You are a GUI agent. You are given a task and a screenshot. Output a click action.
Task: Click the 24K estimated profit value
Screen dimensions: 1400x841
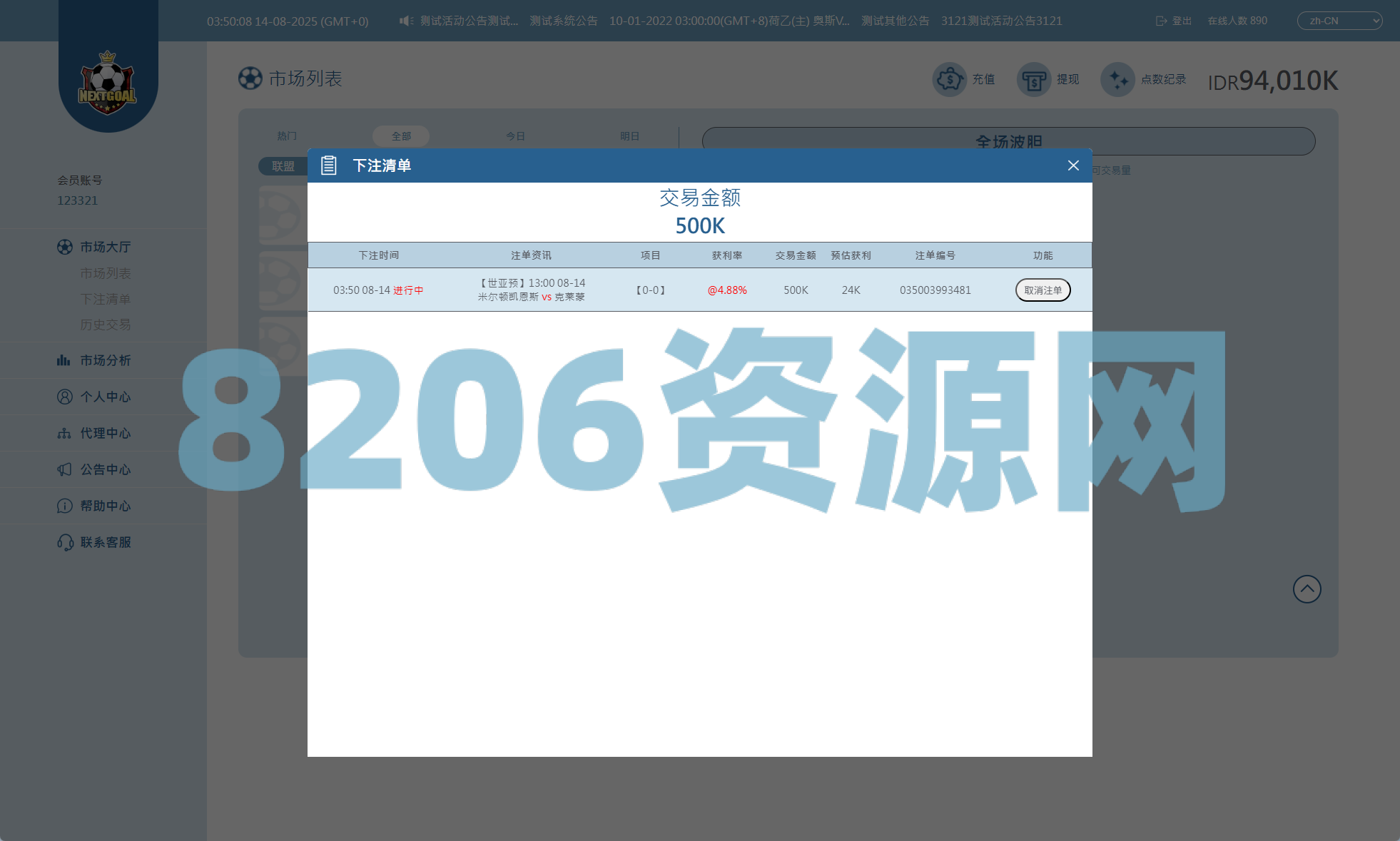pos(851,290)
